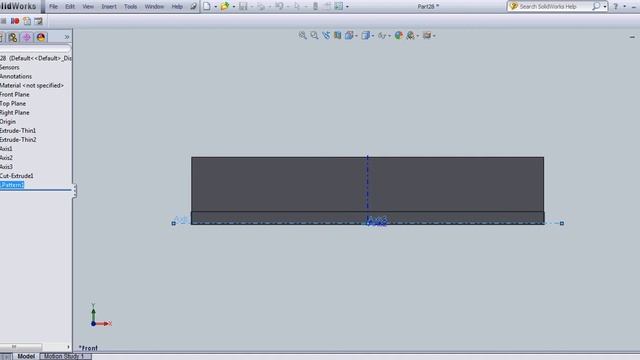
Task: Click the macro Stop icon
Action: click(3, 21)
